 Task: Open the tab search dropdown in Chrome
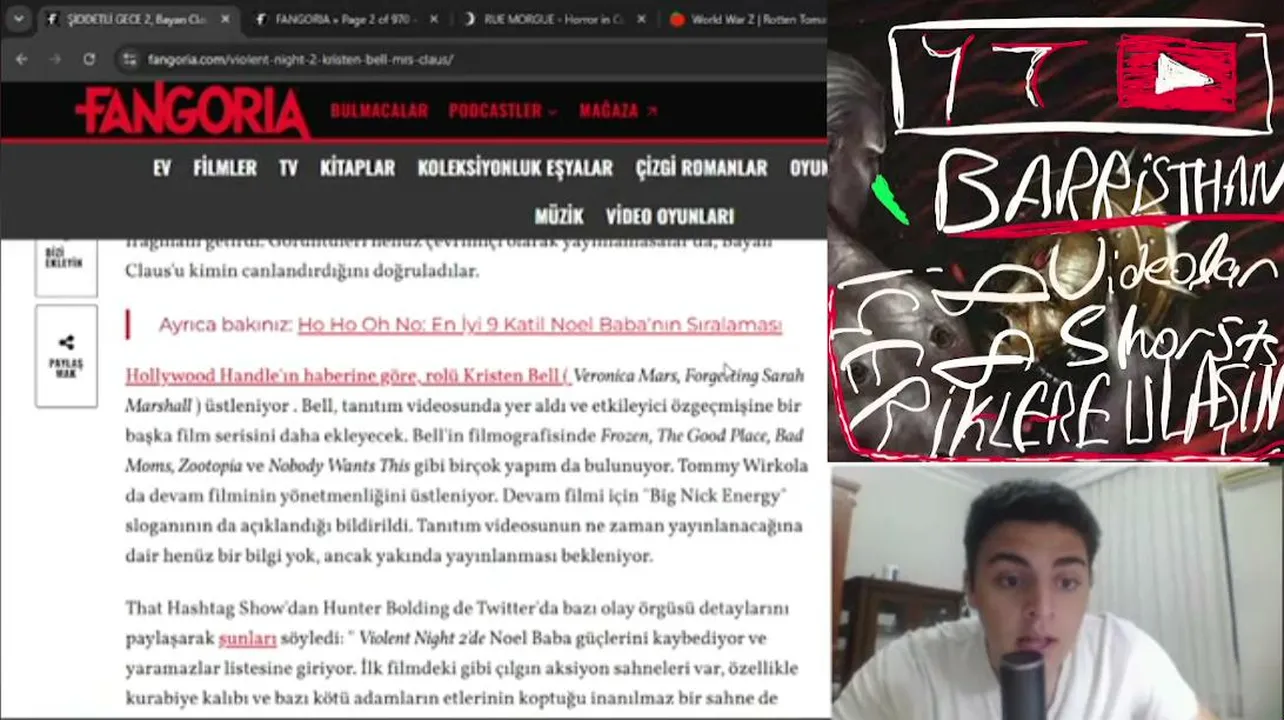pyautogui.click(x=18, y=19)
